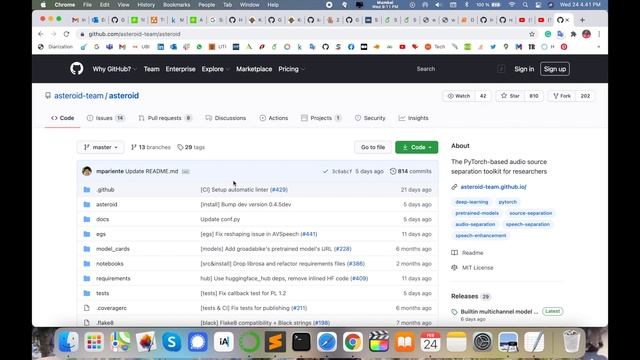640x360 pixels.
Task: Expand the commit message ellipsis
Action: pyautogui.click(x=185, y=171)
